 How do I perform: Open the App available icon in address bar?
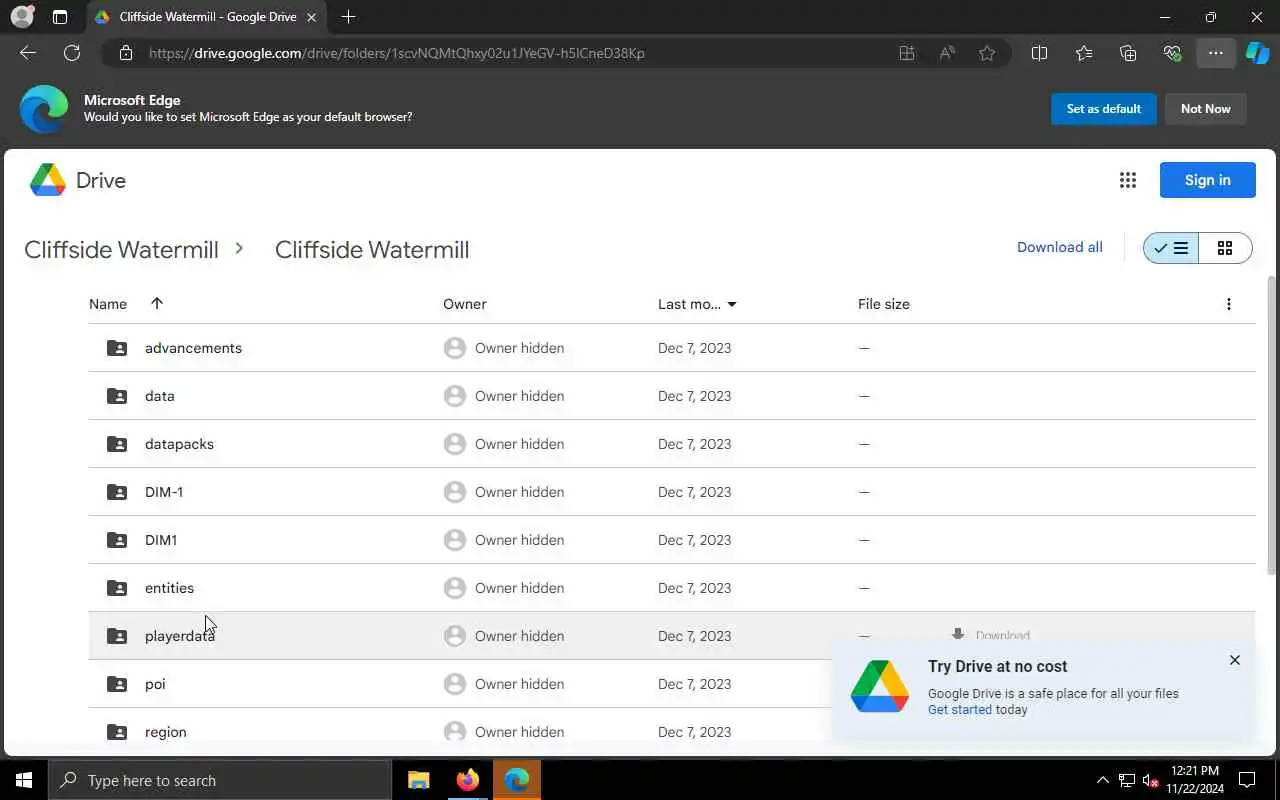click(x=907, y=53)
